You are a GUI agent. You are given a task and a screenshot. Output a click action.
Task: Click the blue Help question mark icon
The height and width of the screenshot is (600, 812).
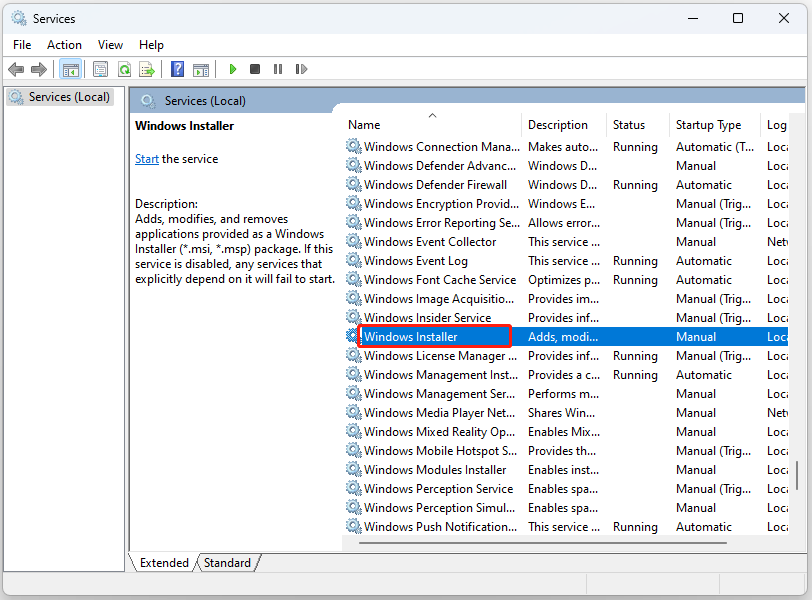click(177, 69)
